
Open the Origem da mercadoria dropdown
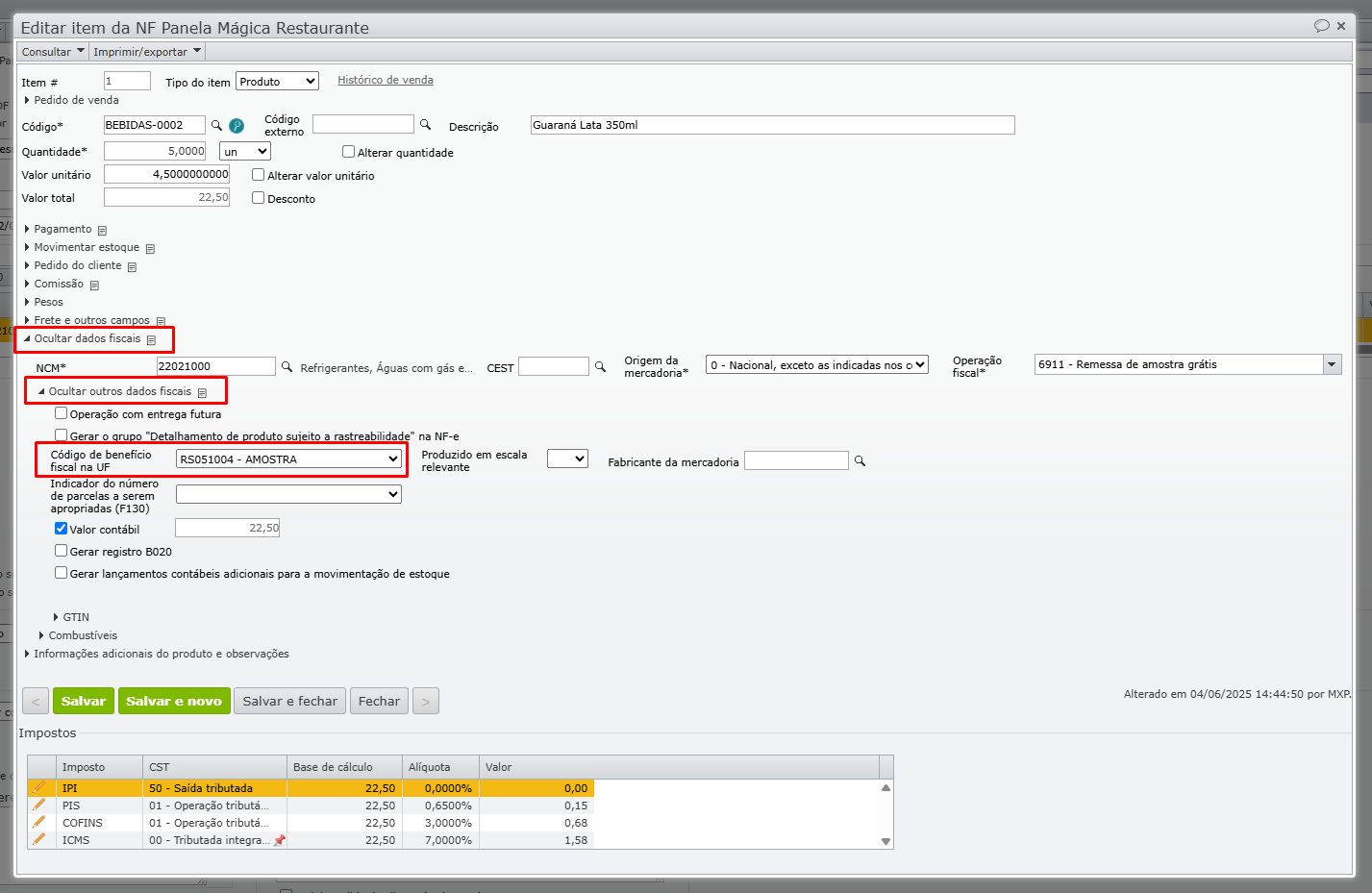[x=817, y=365]
